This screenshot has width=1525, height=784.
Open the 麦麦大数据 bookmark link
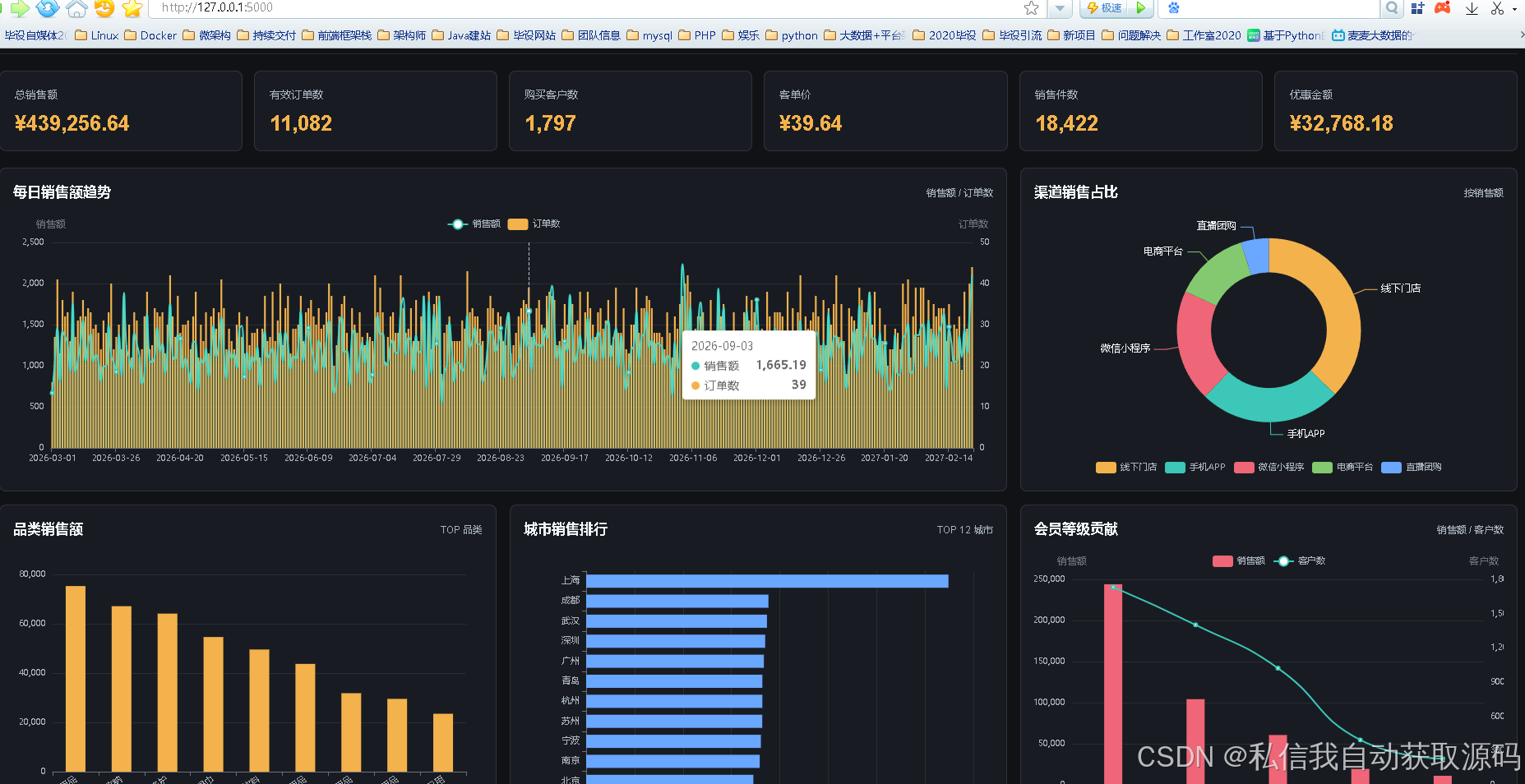pyautogui.click(x=1372, y=35)
